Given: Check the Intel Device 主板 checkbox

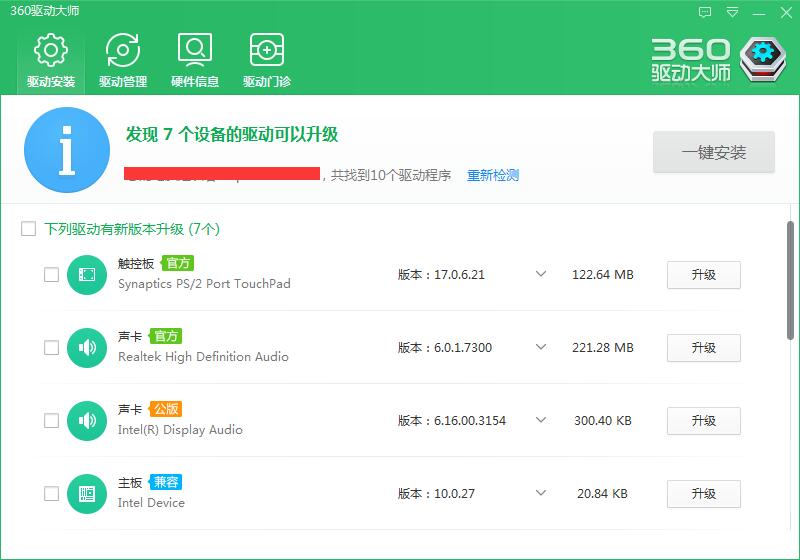Looking at the screenshot, I should (52, 494).
